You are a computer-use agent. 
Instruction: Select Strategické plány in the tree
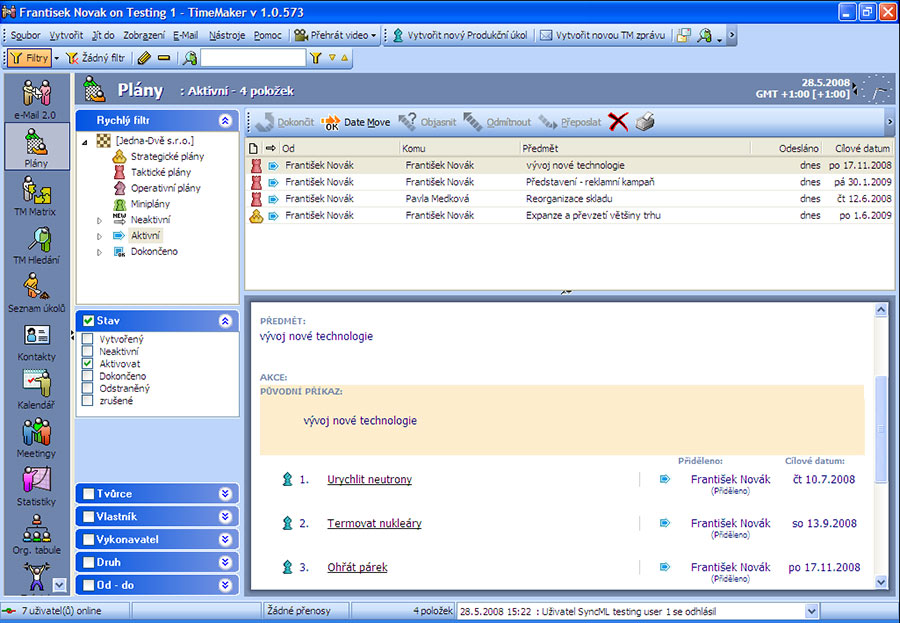point(165,157)
